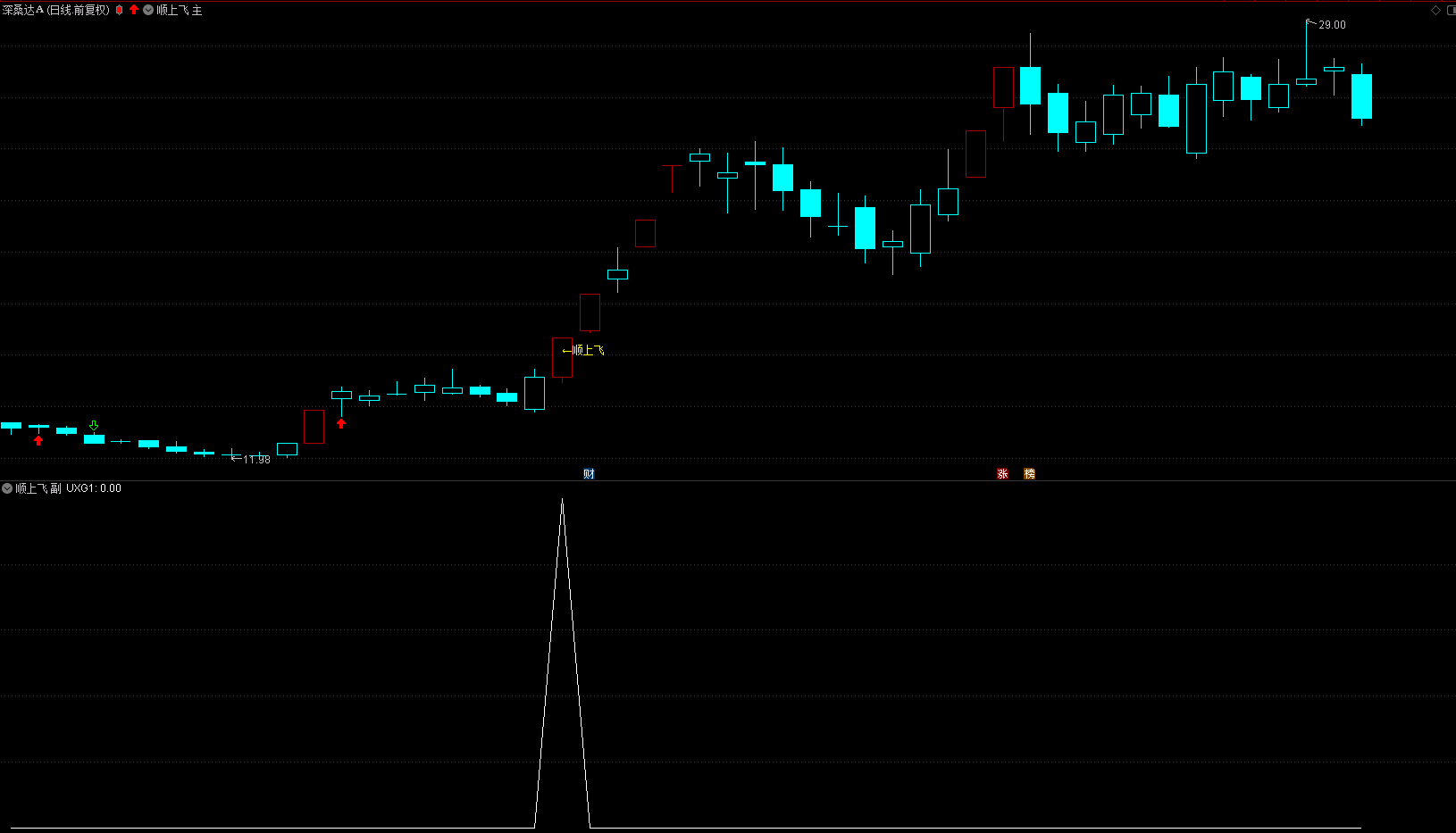Click the red up-arrow signal below the cyan hollow candle

(341, 423)
